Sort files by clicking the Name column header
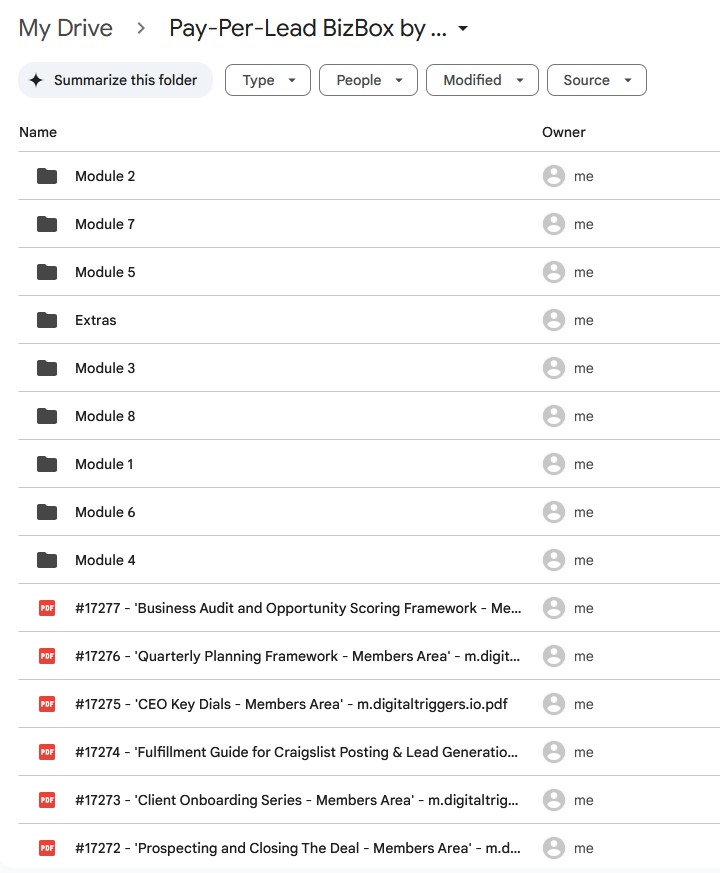The height and width of the screenshot is (873, 720). (38, 132)
